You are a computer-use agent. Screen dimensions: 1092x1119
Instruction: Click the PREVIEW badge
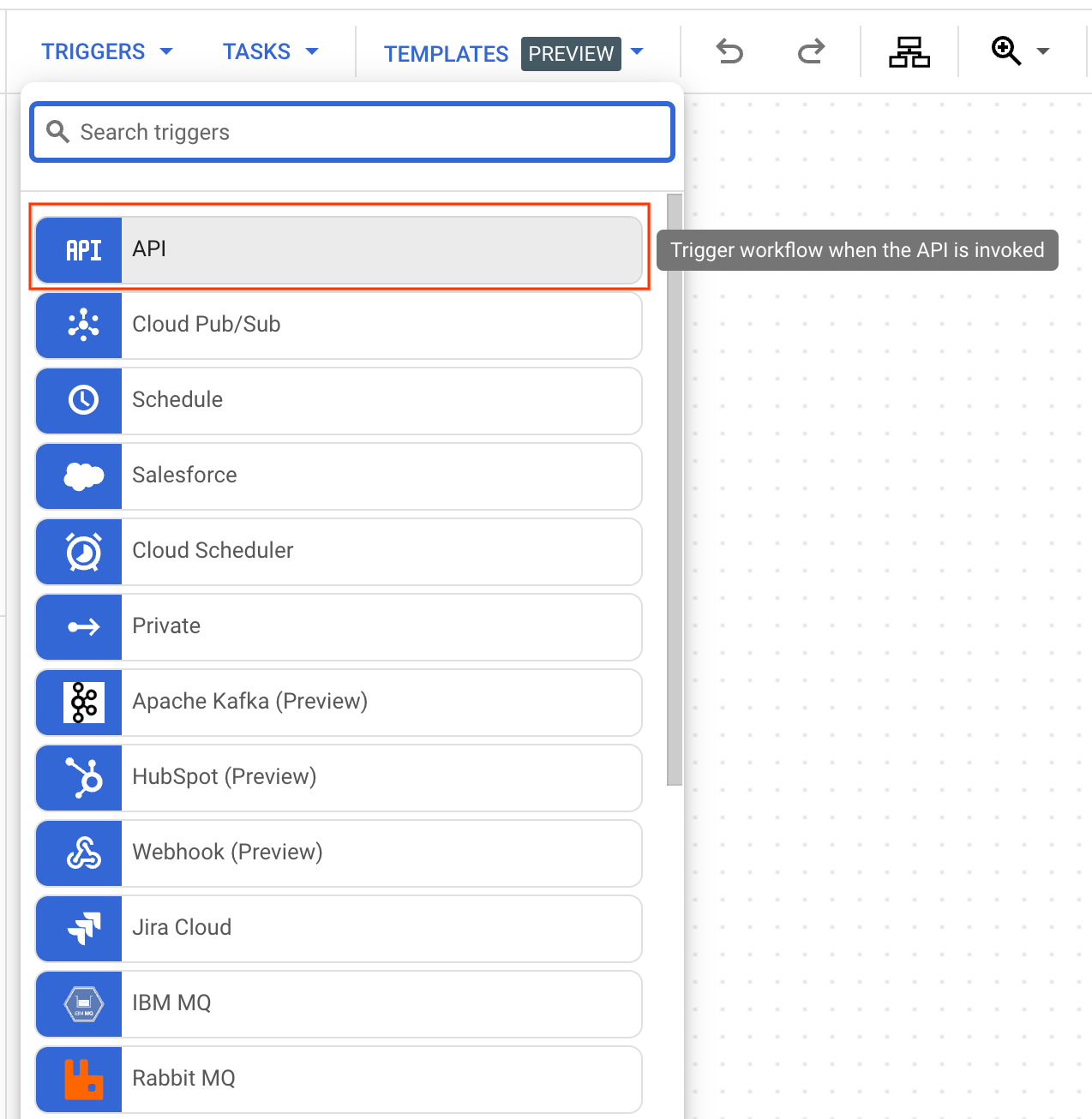[x=571, y=54]
